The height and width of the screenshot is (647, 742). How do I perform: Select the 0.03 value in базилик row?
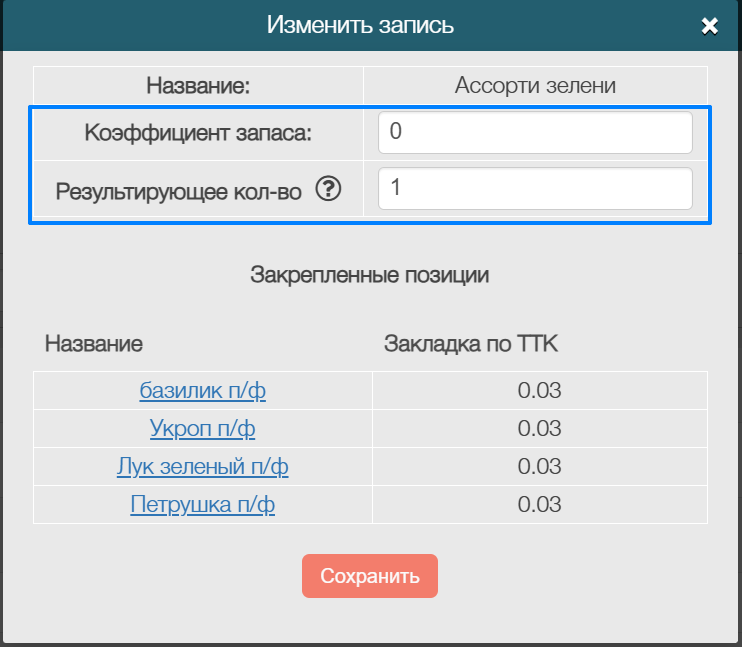(539, 391)
